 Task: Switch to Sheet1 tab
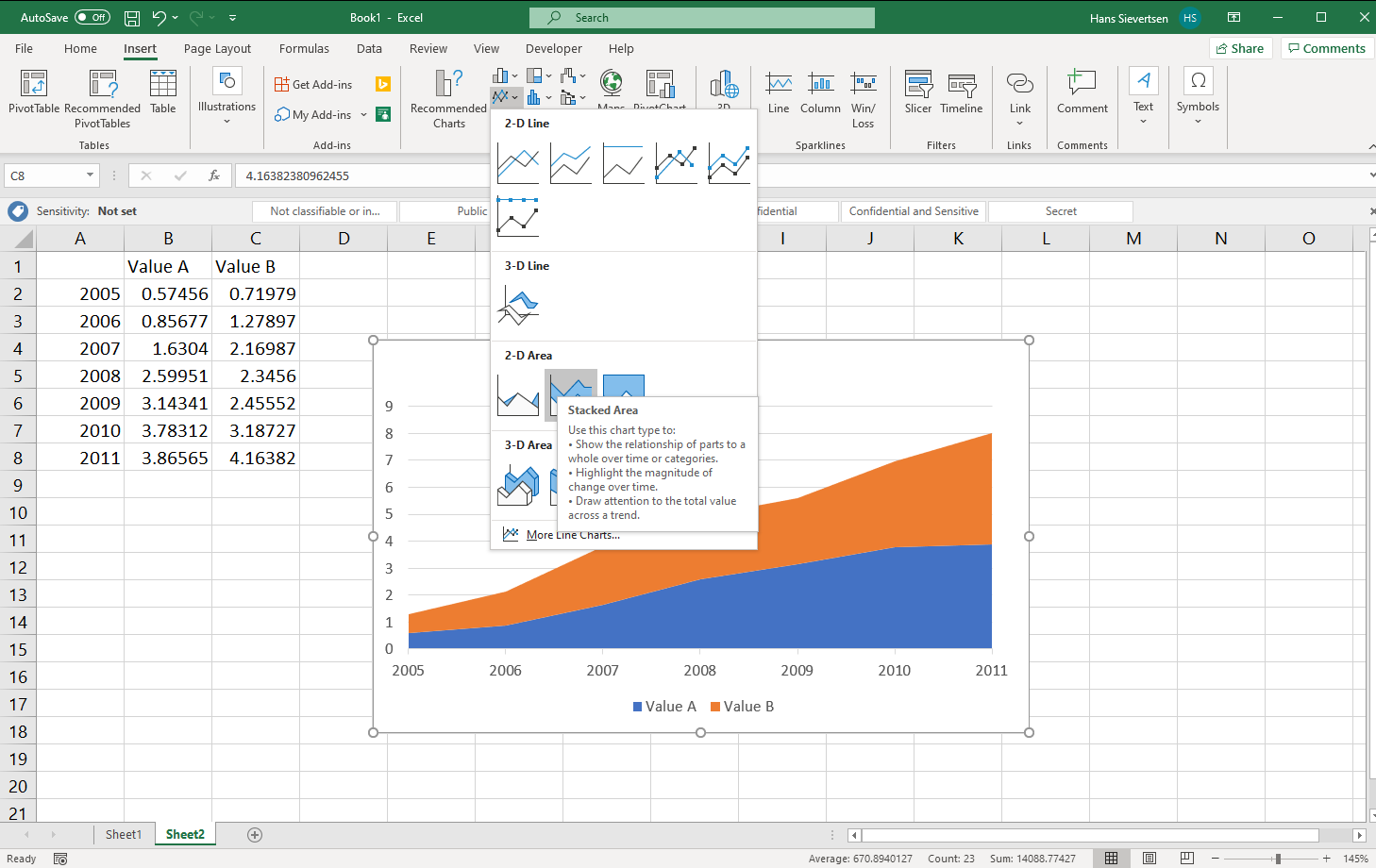click(124, 834)
